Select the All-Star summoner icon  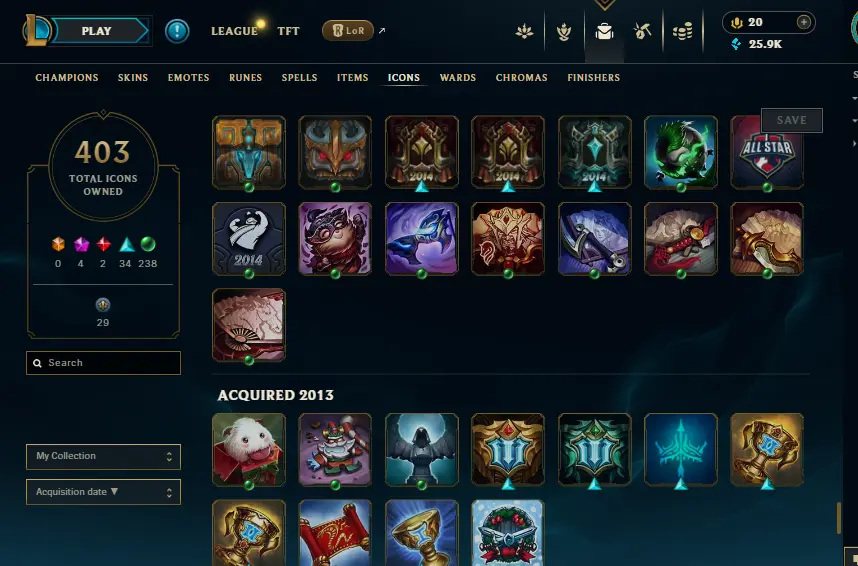[x=767, y=152]
